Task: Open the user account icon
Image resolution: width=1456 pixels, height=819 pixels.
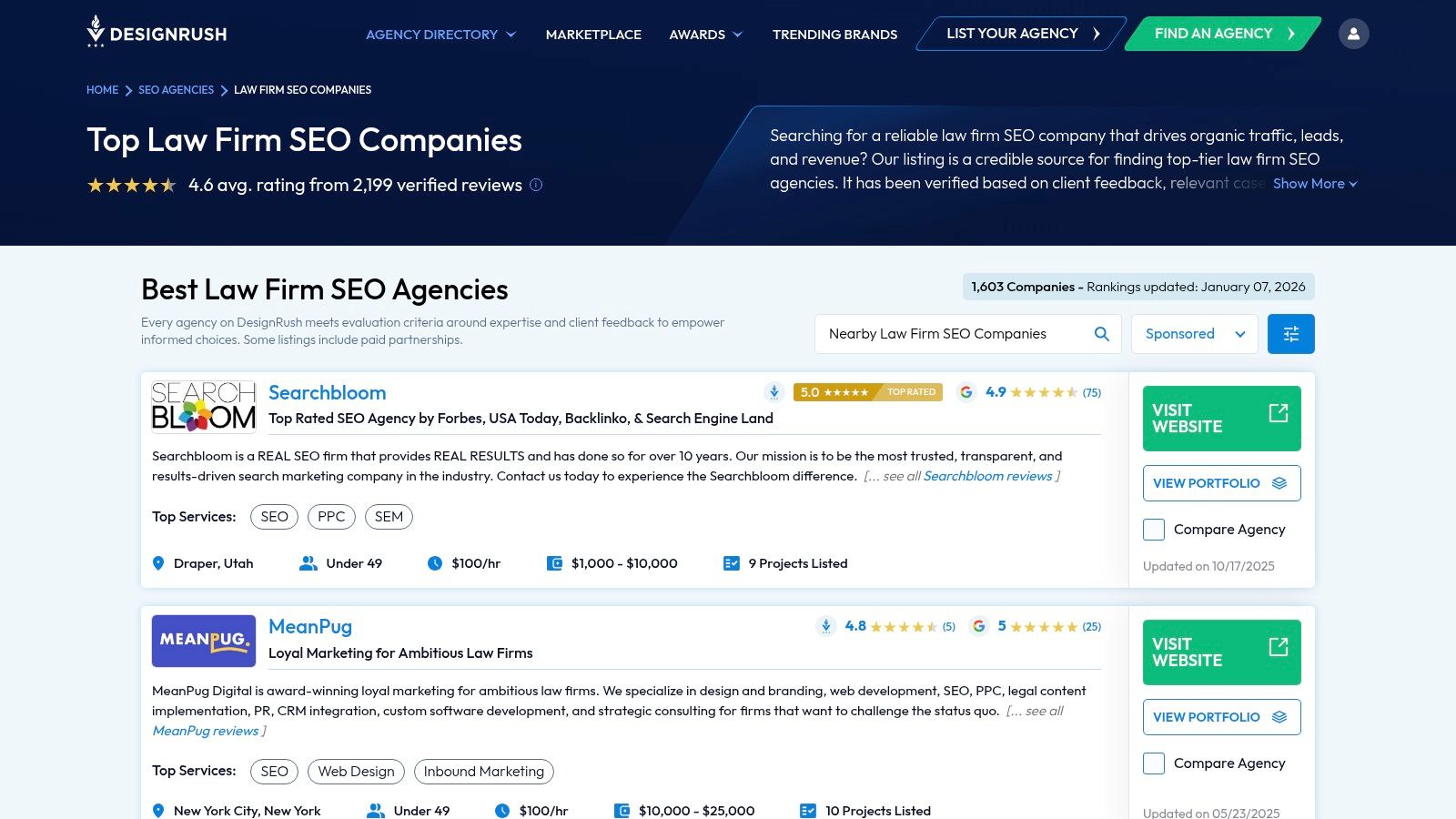Action: tap(1354, 33)
